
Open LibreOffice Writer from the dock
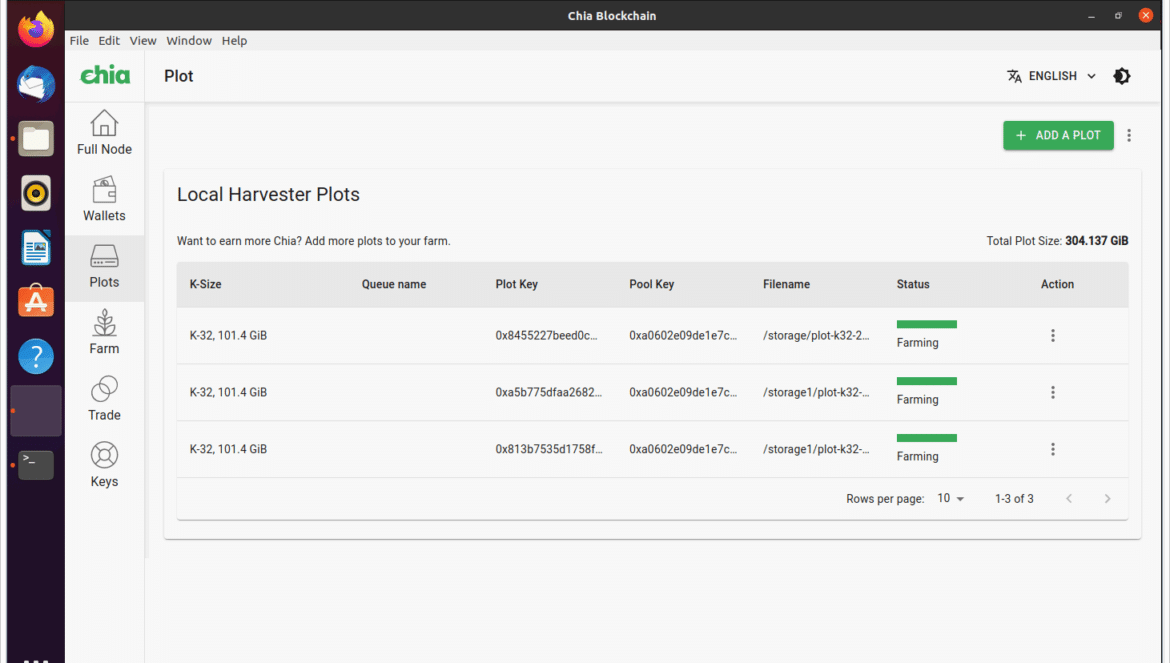(36, 248)
